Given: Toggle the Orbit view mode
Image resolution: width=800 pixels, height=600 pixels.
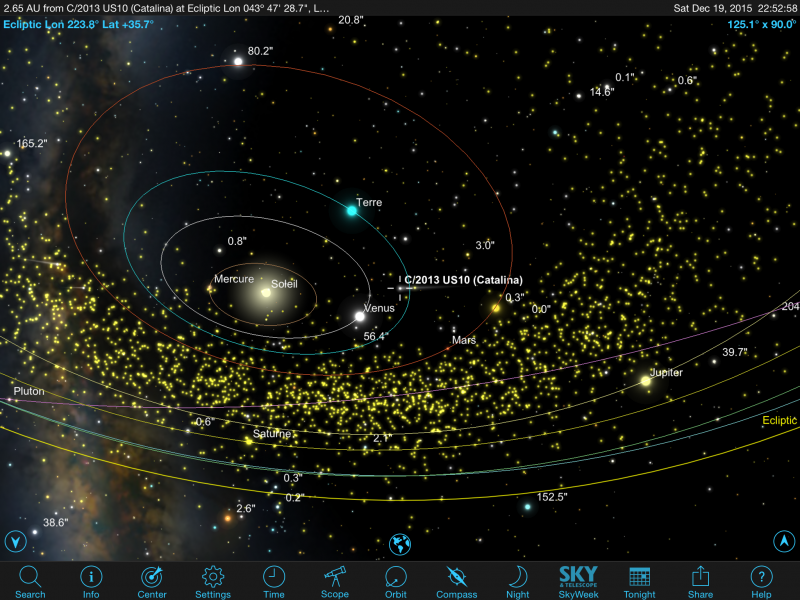Looking at the screenshot, I should [395, 582].
